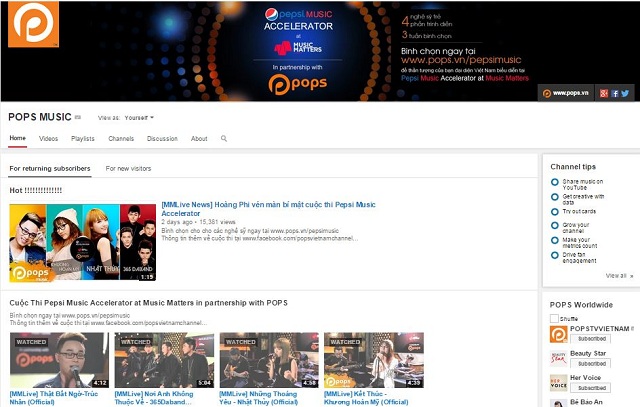The height and width of the screenshot is (407, 640).
Task: Click Subscribed button under POPSTVVIETNAM
Action: click(x=591, y=338)
